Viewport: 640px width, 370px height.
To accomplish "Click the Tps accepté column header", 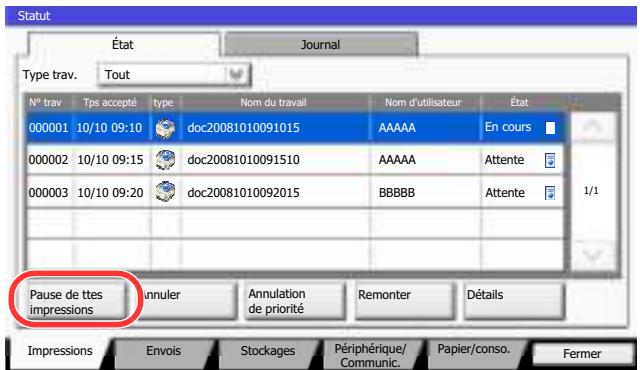I will (110, 102).
